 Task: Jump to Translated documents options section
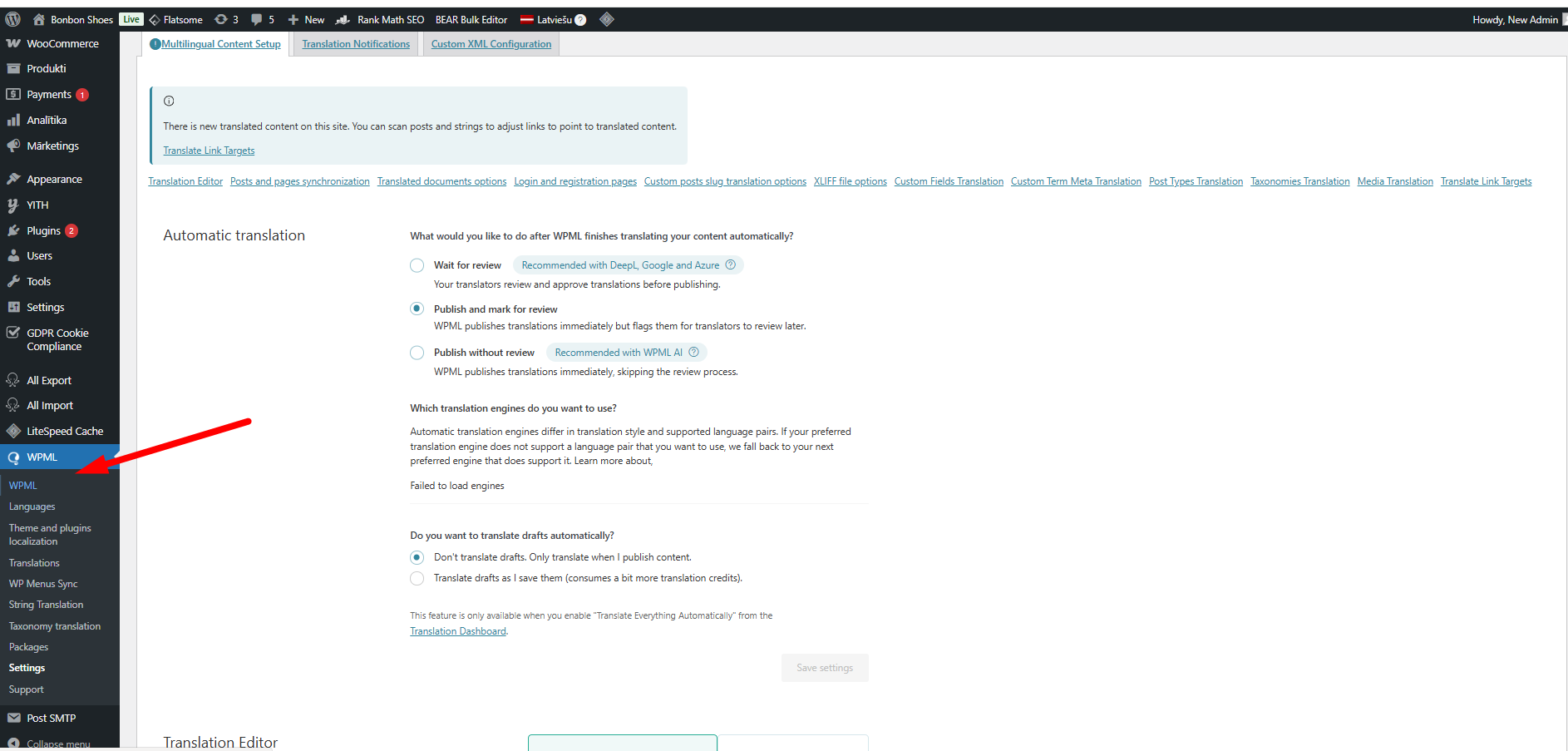(x=441, y=181)
